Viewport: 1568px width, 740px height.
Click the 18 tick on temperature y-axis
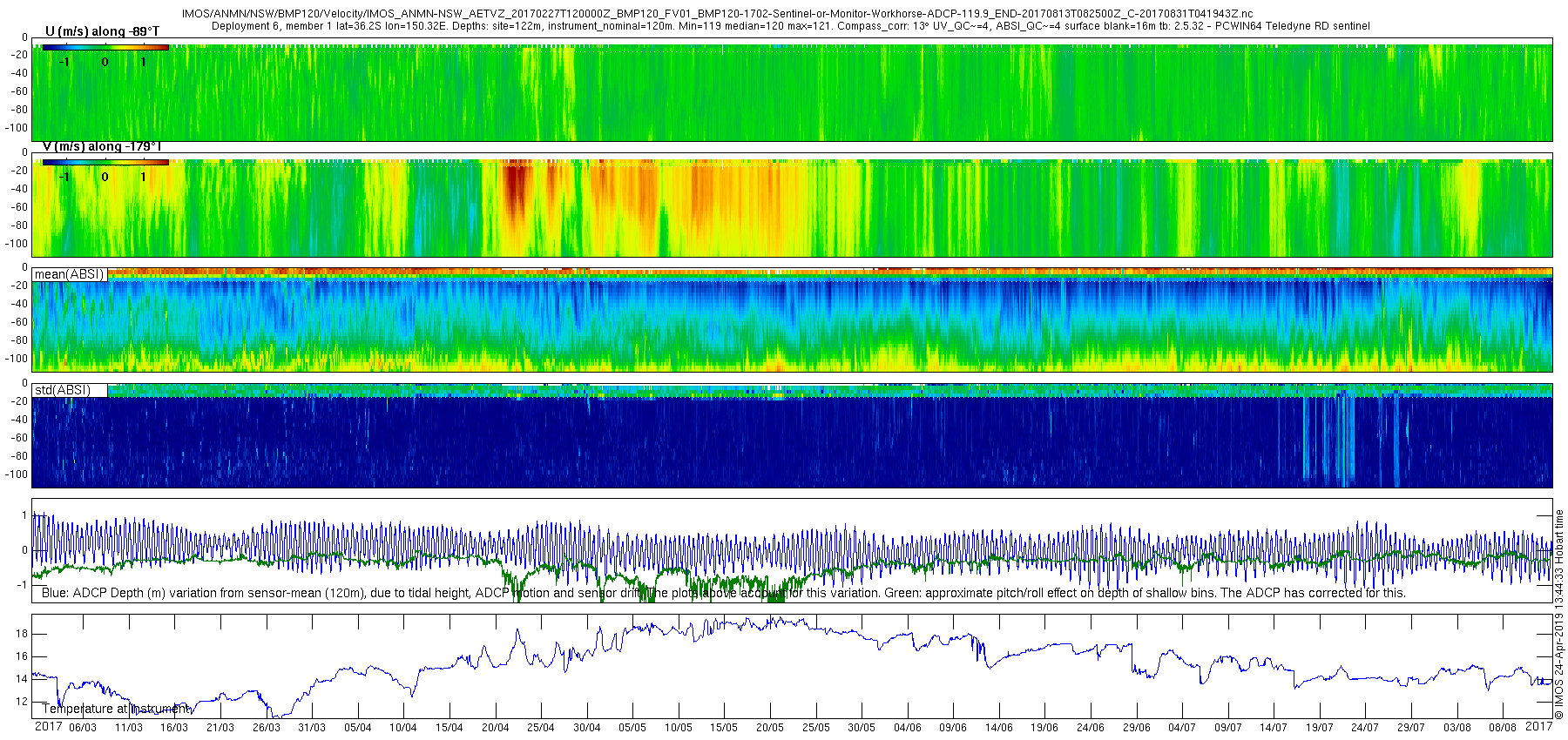22,634
